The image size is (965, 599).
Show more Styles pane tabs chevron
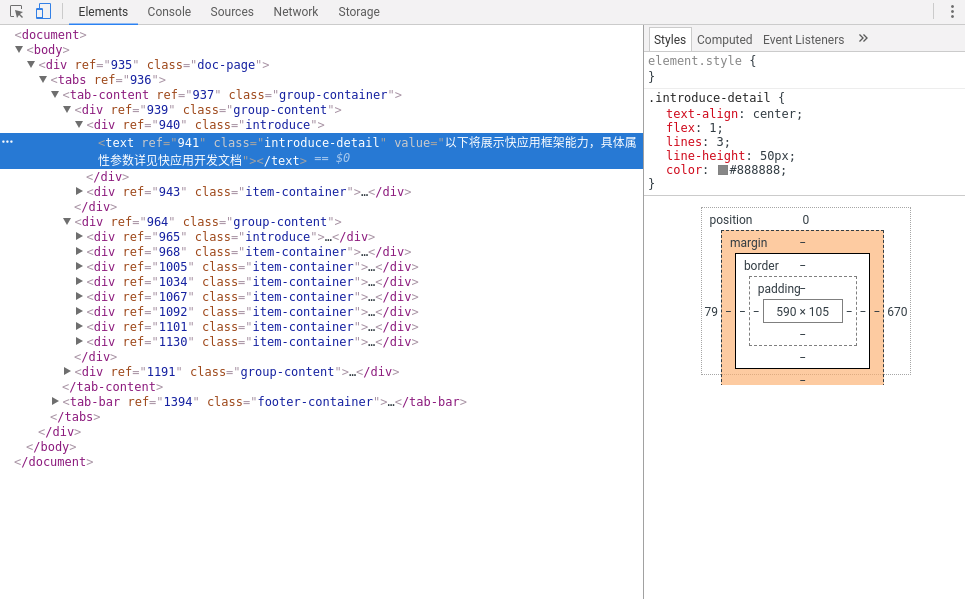[863, 39]
